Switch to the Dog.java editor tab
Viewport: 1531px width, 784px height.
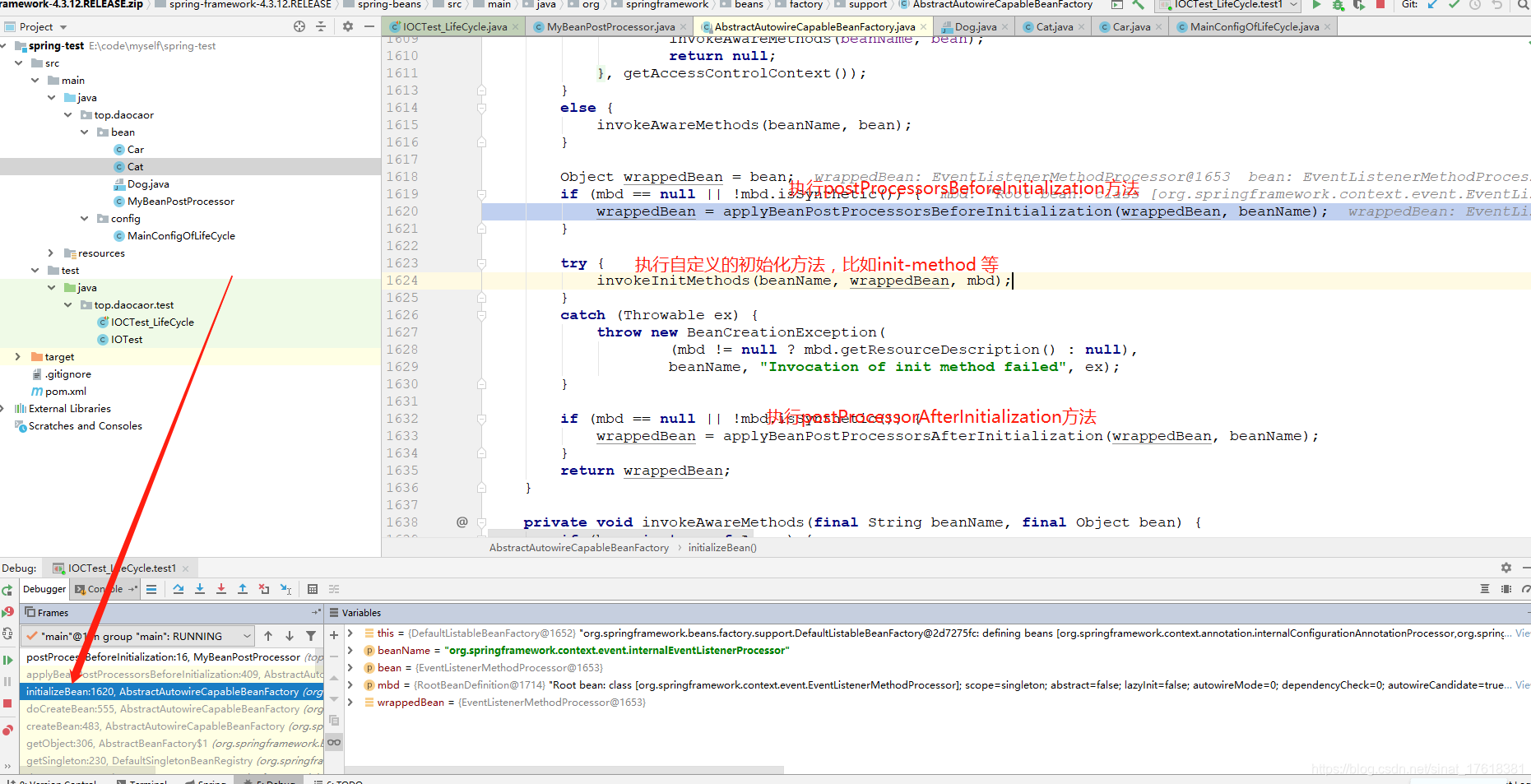coord(976,27)
